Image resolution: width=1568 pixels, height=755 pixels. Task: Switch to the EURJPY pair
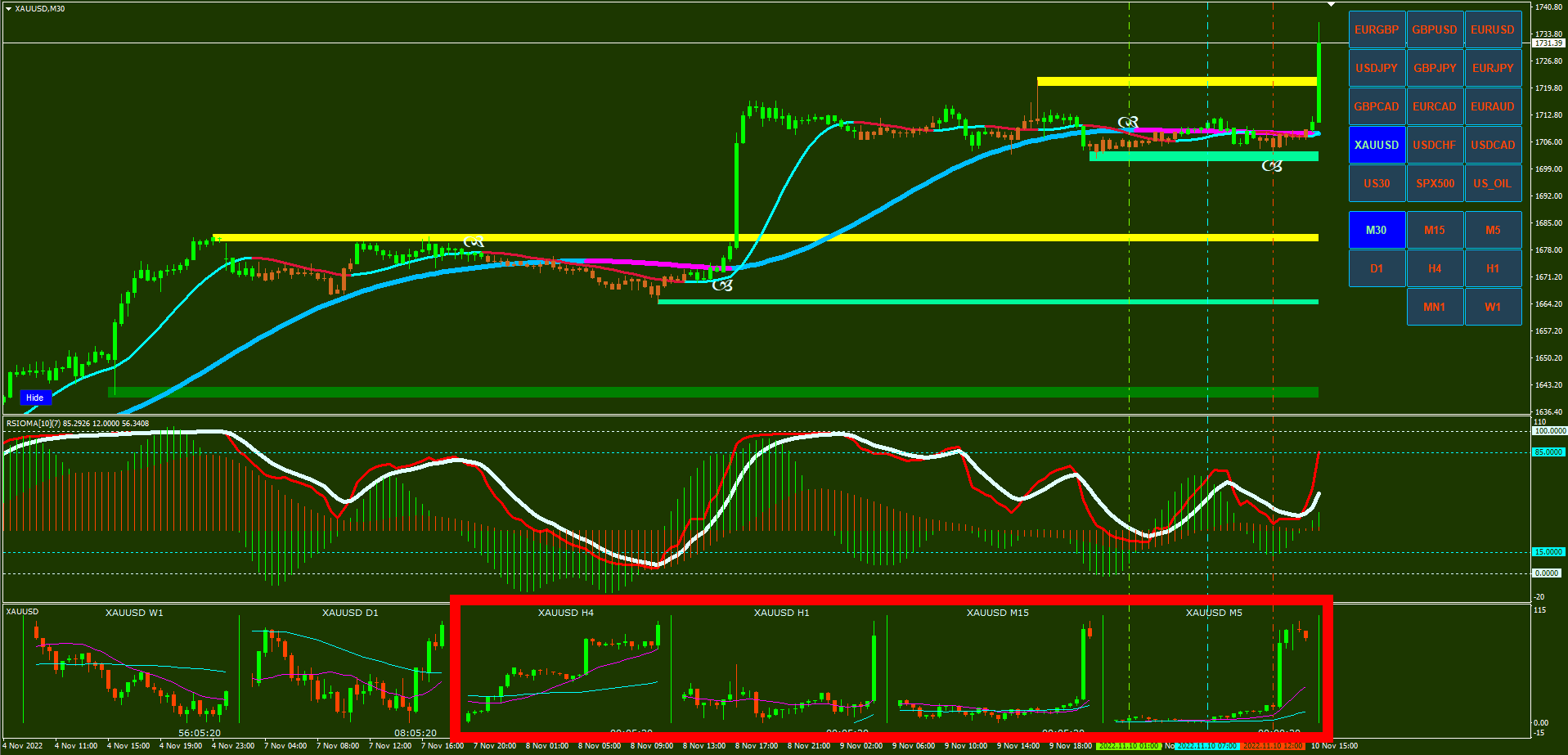pyautogui.click(x=1493, y=68)
